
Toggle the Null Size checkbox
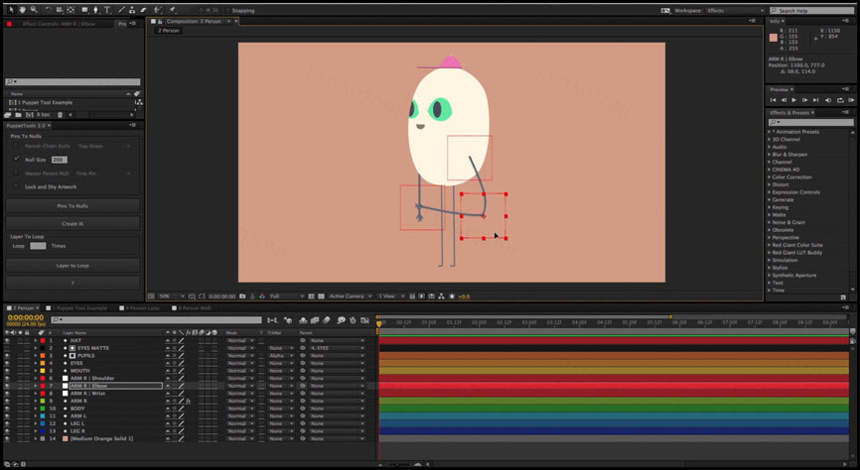(16, 159)
